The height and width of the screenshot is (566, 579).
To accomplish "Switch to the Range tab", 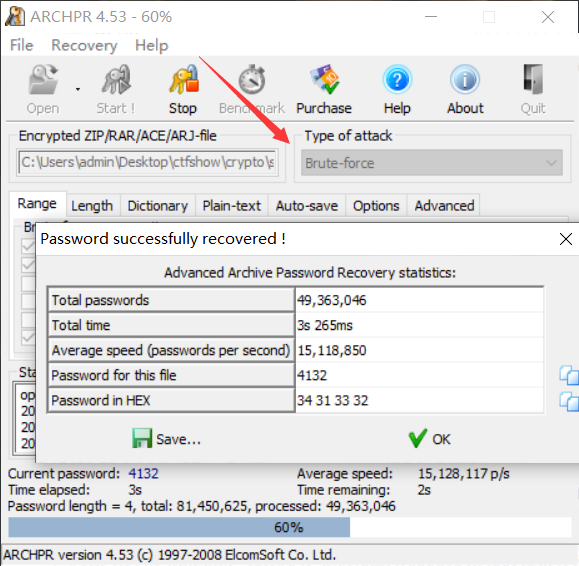I will (x=37, y=203).
